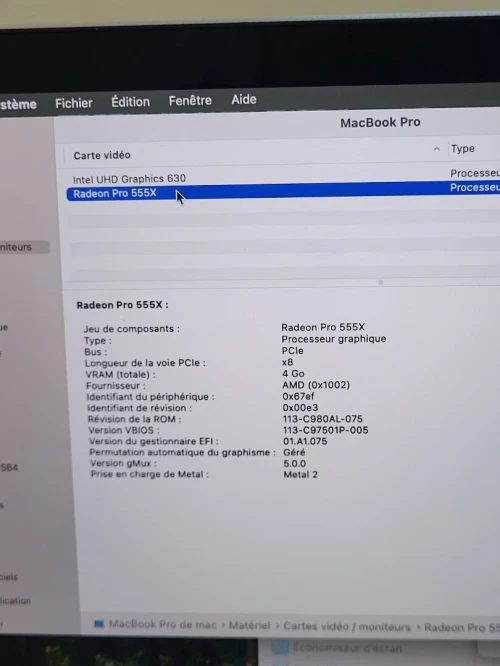
Task: Click the laptop icon in path bar
Action: coord(99,624)
